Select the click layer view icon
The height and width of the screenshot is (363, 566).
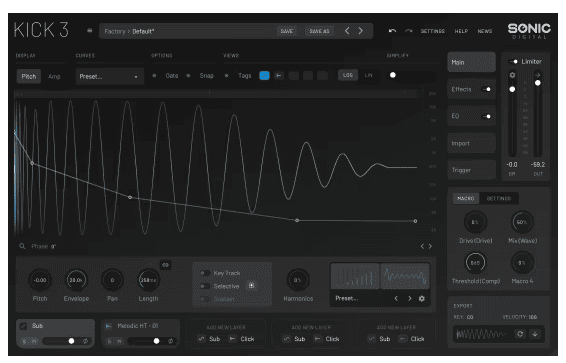coord(279,75)
